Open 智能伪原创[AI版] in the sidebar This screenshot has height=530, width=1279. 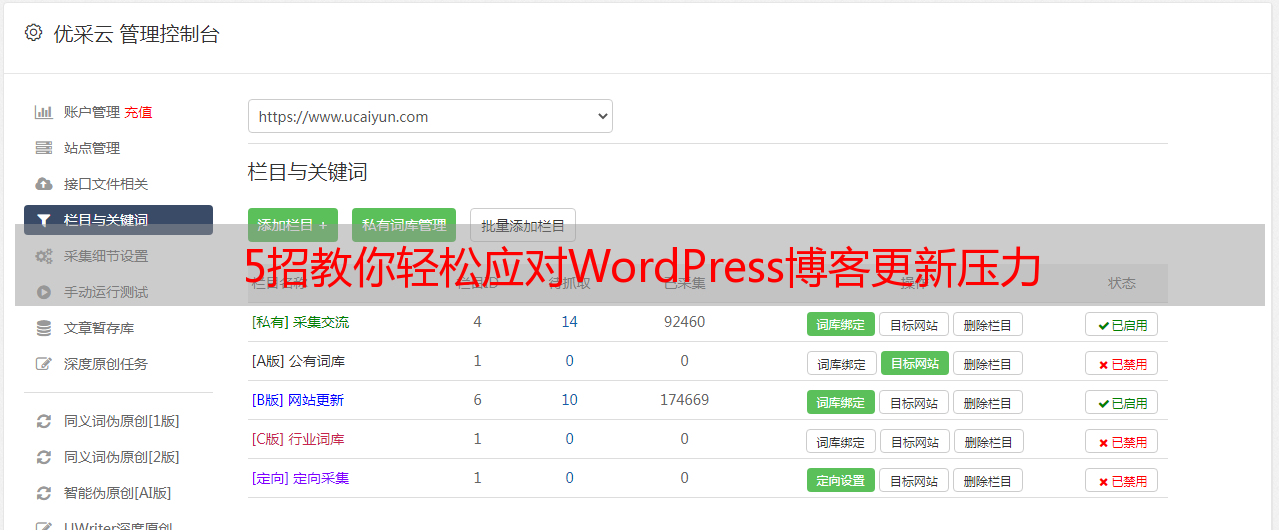click(118, 493)
